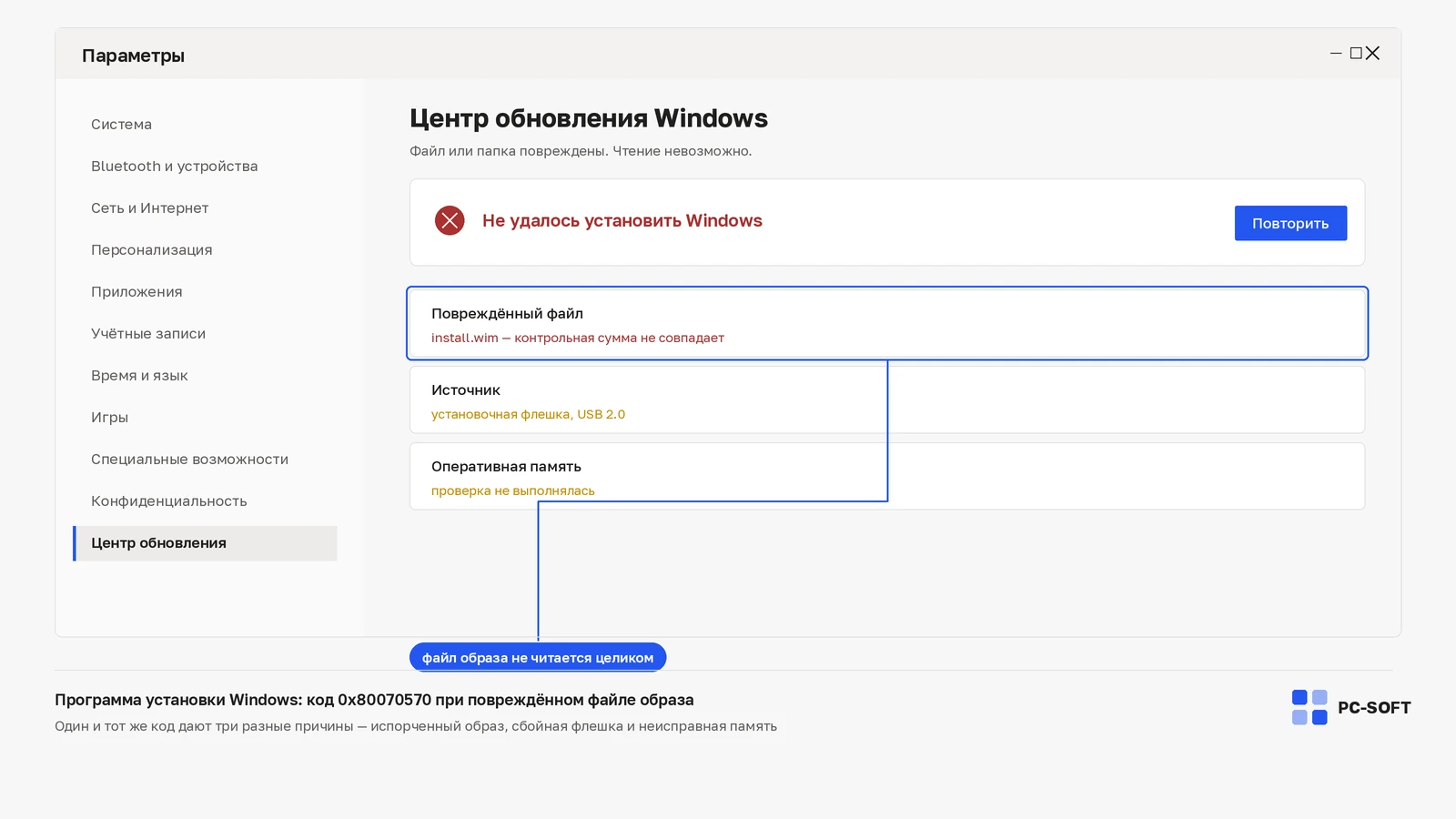Screen dimensions: 1456x819
Task: Click the 'Центр обновления Windows' heading
Action: [589, 118]
